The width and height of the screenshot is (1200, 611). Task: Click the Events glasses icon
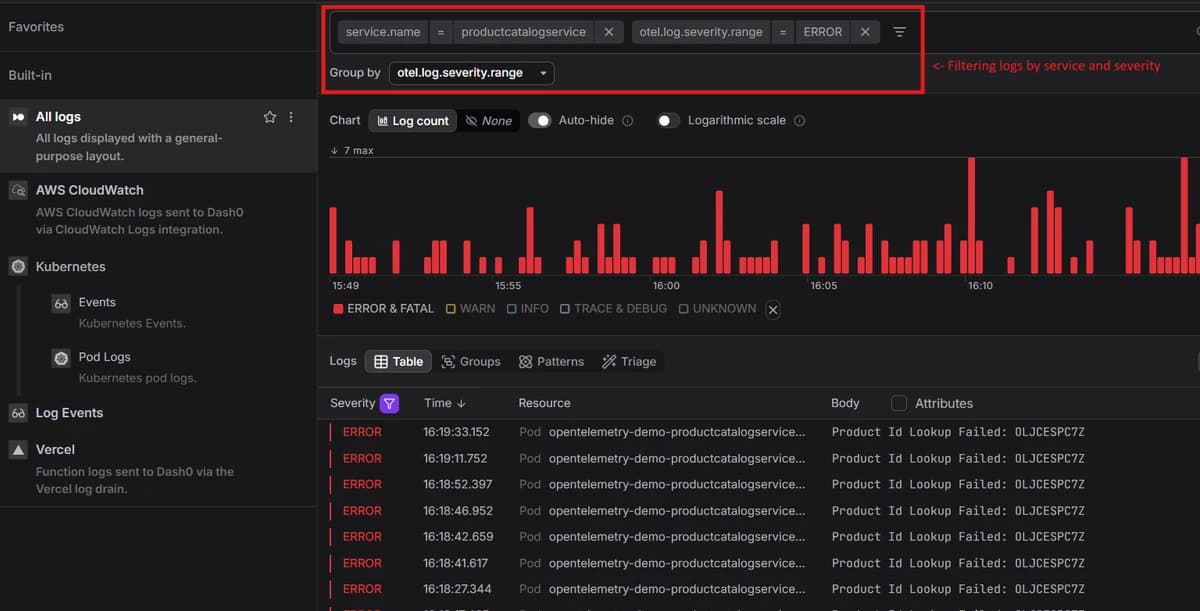pos(61,303)
